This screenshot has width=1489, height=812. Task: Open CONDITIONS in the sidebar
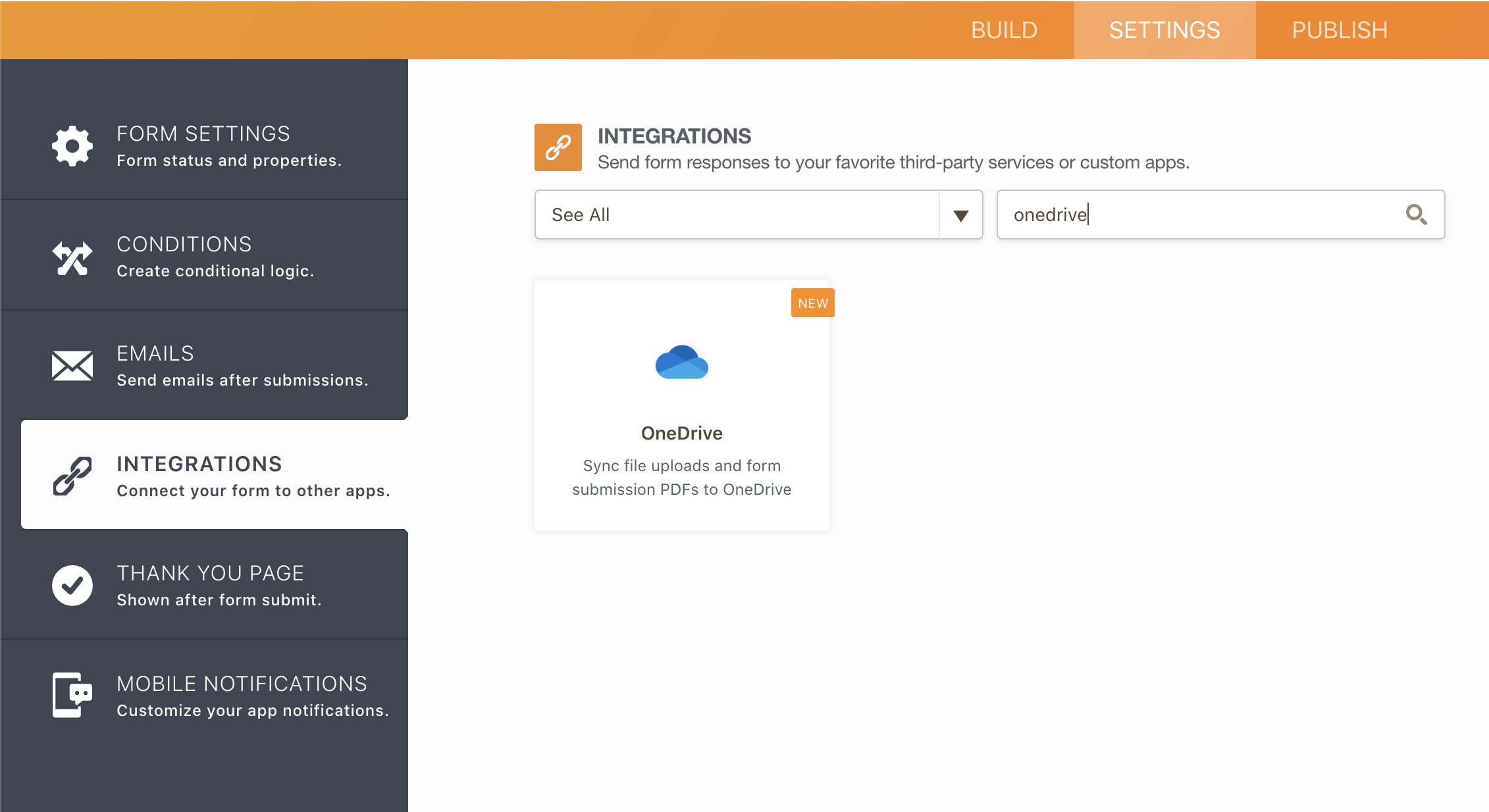tap(205, 255)
